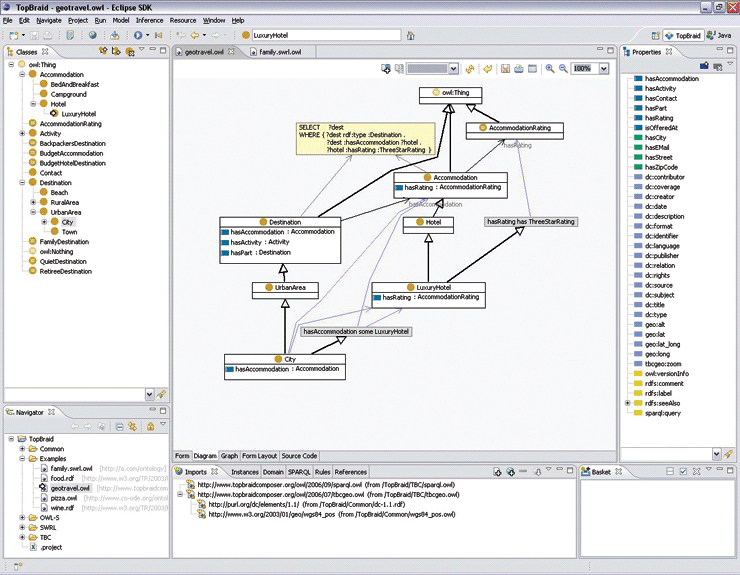
Task: Expand the rdfs:seeAlso property
Action: click(x=628, y=403)
